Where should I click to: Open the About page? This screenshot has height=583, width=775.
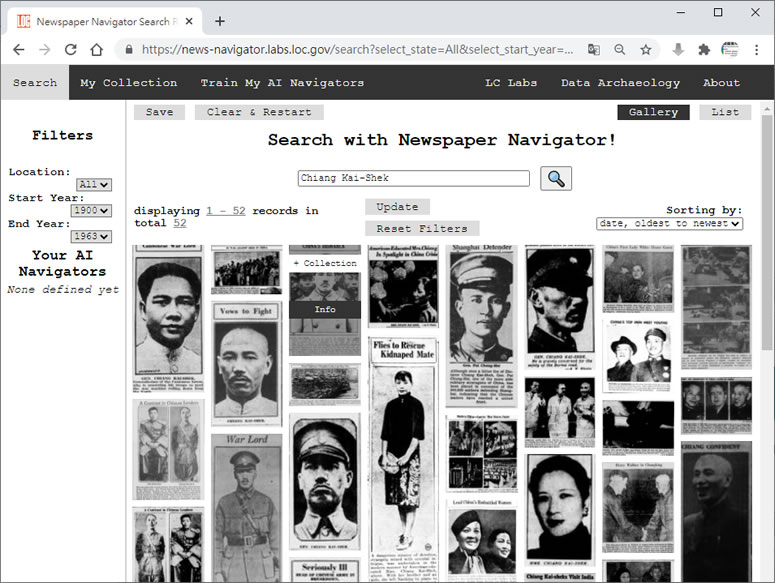[722, 83]
